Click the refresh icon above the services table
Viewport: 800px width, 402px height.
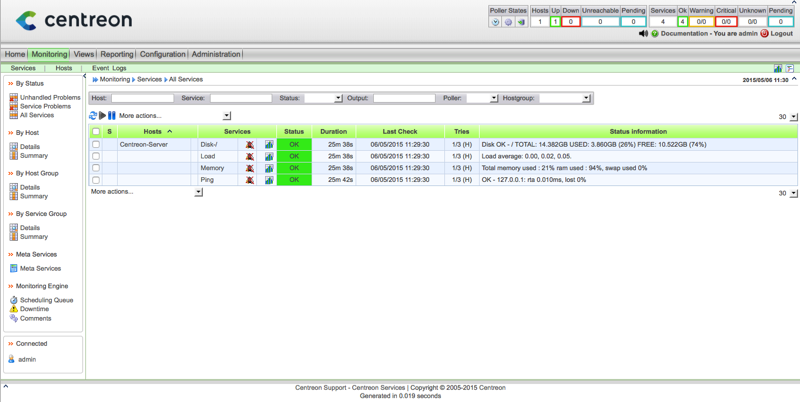93,116
